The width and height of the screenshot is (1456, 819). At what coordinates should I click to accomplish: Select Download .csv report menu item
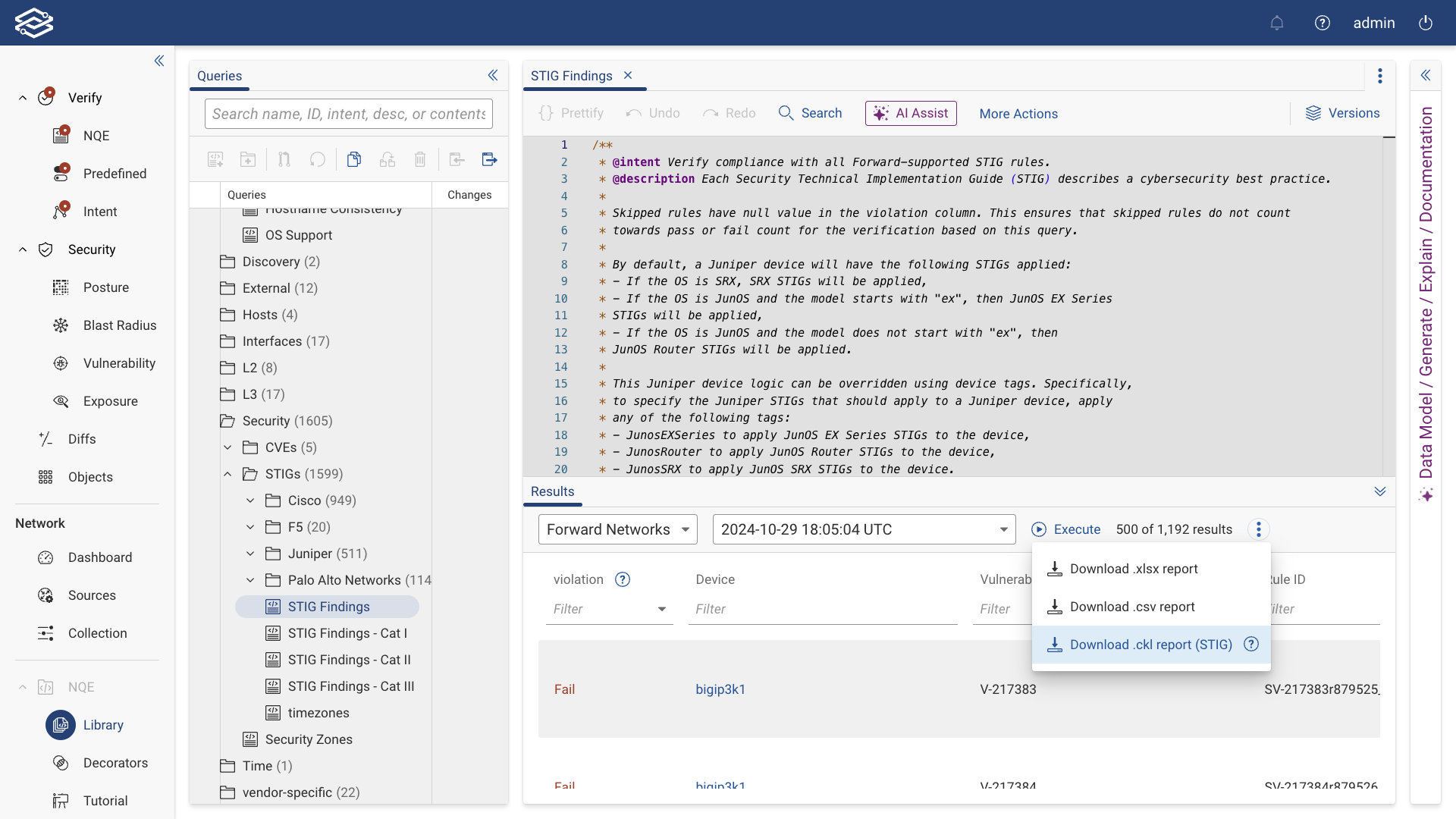pos(1132,607)
